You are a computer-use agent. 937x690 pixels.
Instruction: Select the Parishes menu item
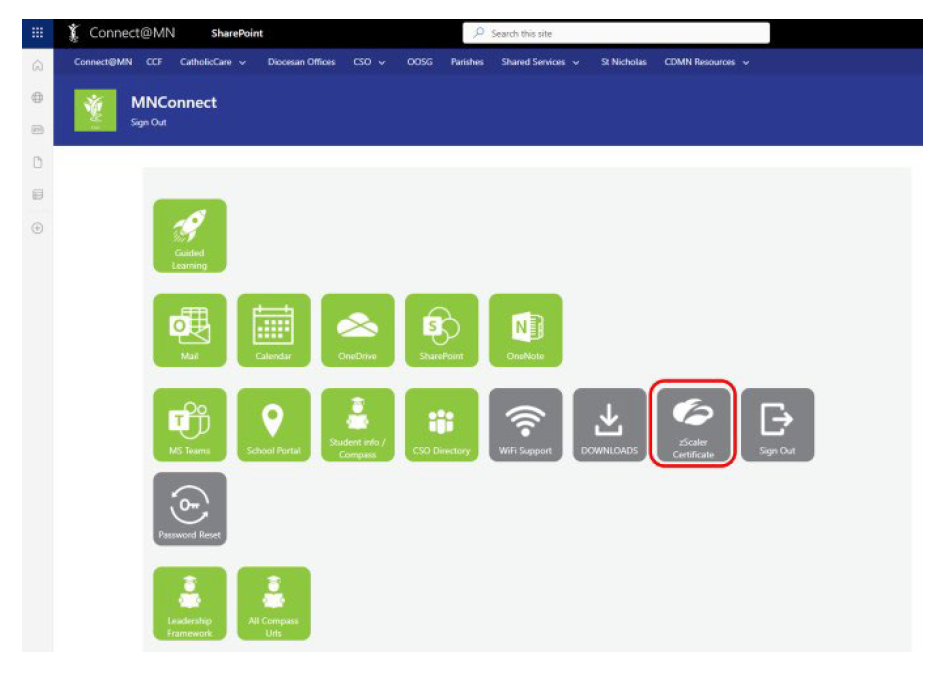tap(467, 62)
